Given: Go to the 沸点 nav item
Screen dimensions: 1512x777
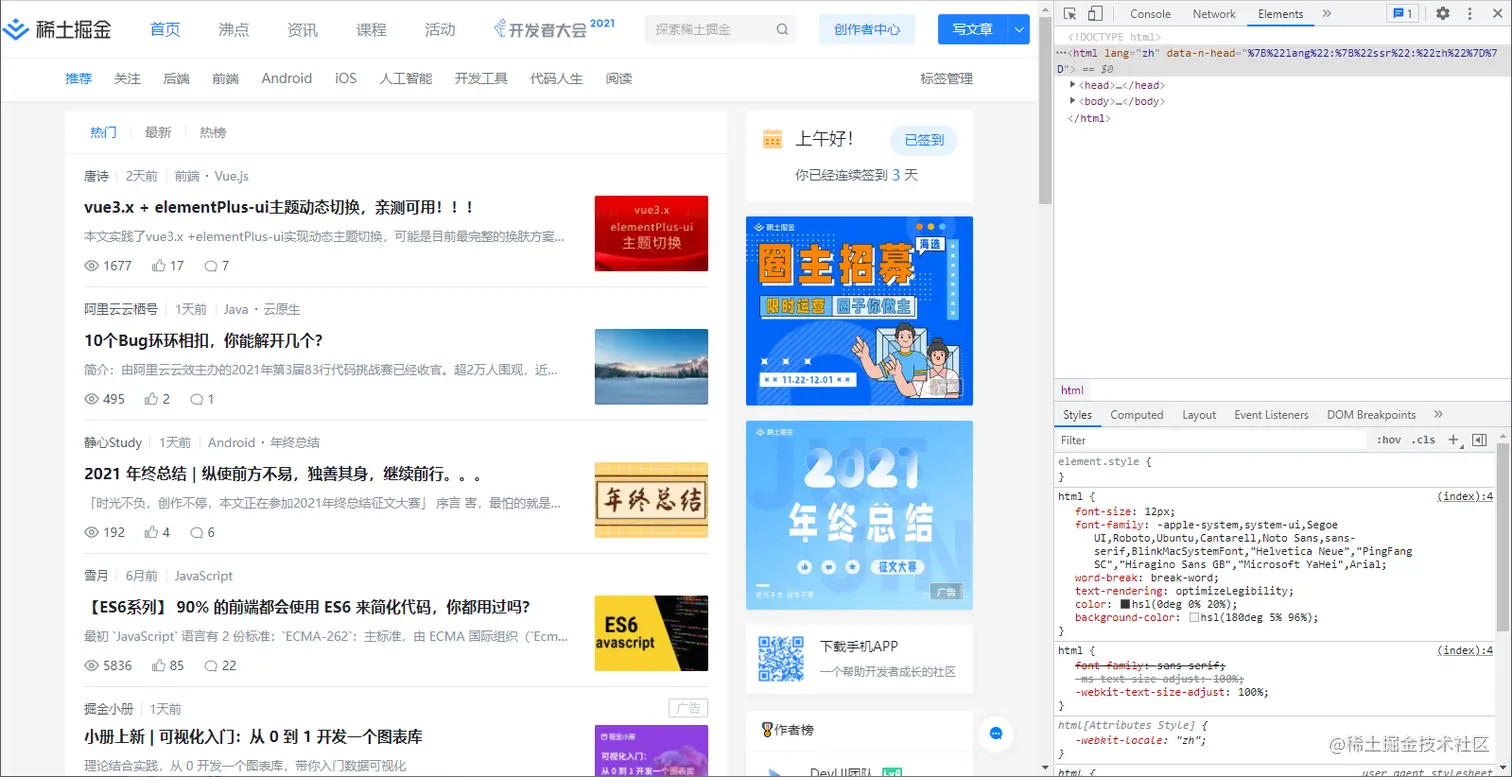Looking at the screenshot, I should pyautogui.click(x=234, y=29).
